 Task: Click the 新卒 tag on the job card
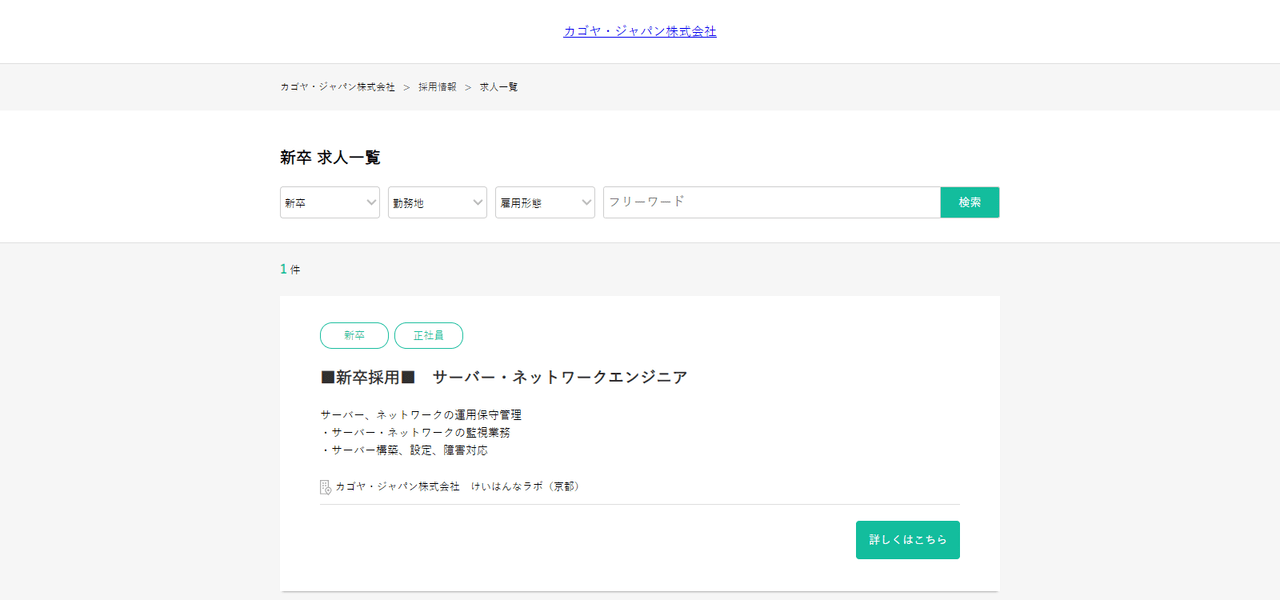coord(354,336)
